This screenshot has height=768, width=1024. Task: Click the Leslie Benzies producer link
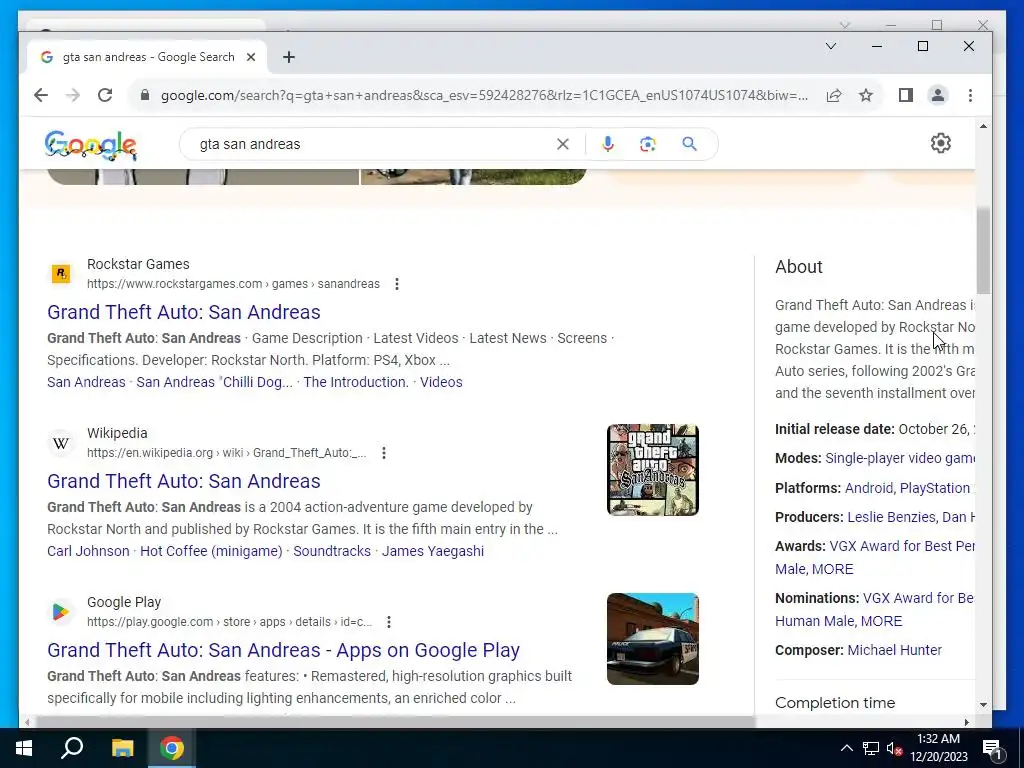[x=891, y=517]
